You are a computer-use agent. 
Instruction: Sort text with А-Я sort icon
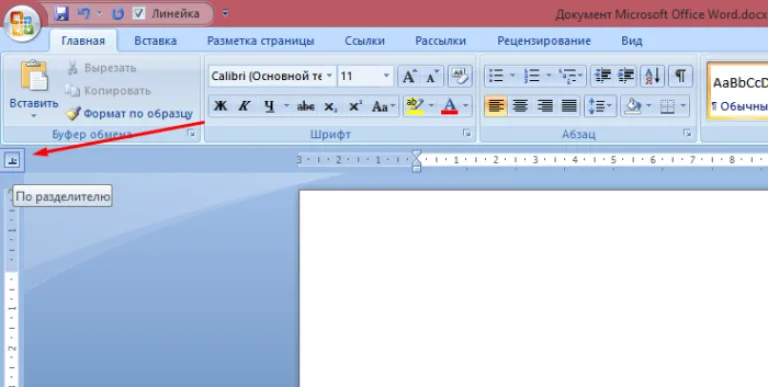[653, 76]
